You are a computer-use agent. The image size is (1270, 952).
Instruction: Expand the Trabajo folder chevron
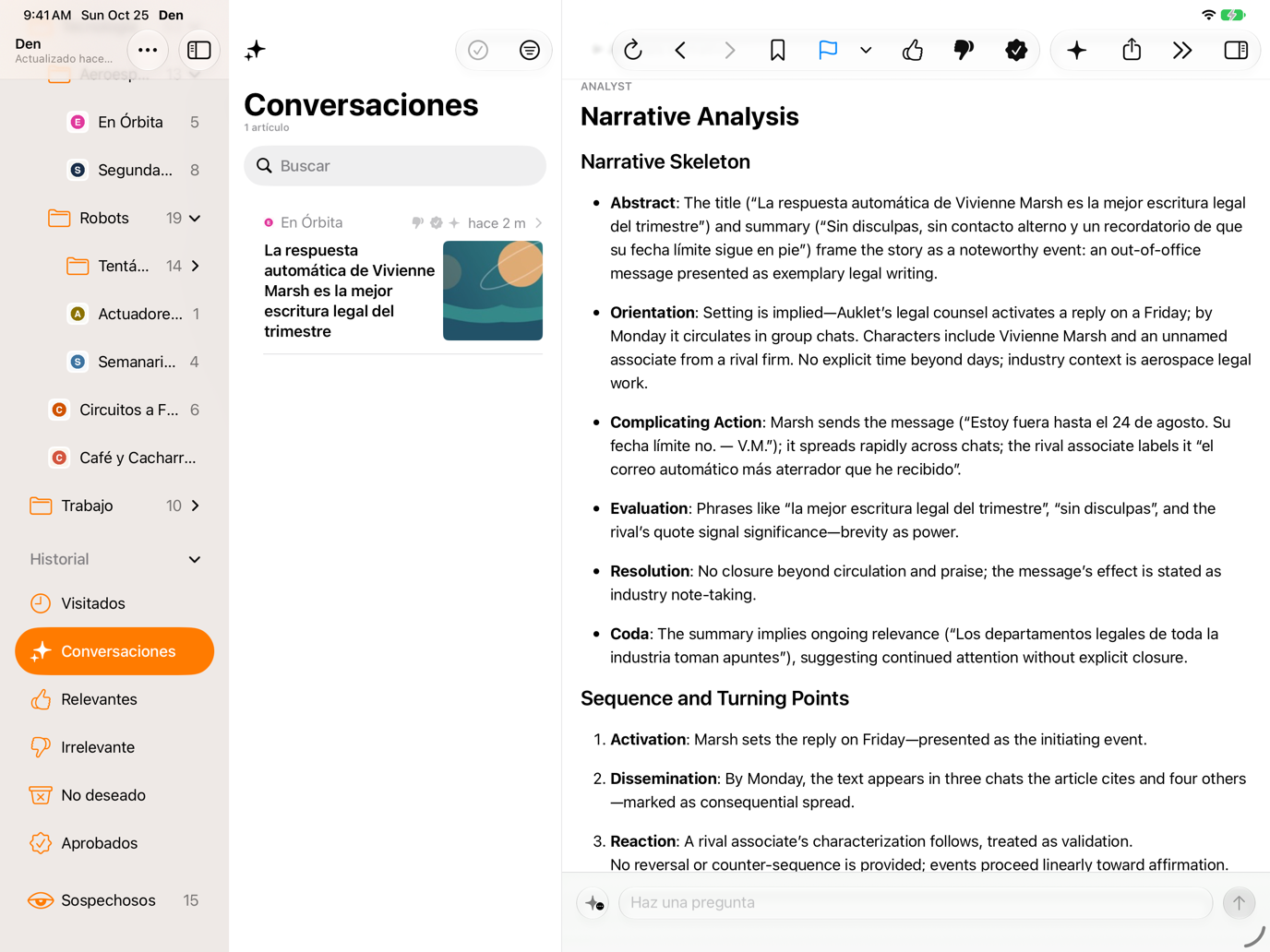(195, 506)
